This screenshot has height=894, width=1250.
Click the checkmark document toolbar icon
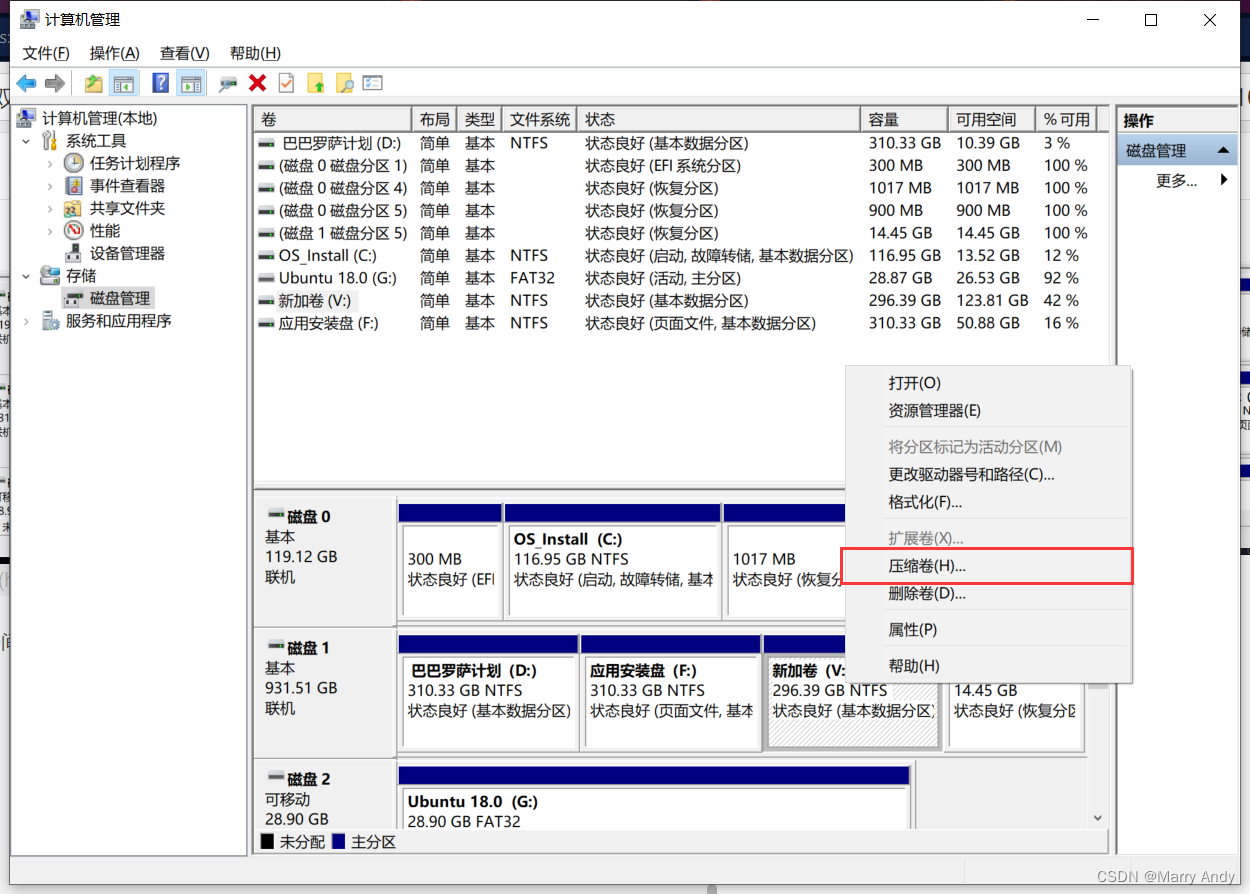(x=286, y=84)
